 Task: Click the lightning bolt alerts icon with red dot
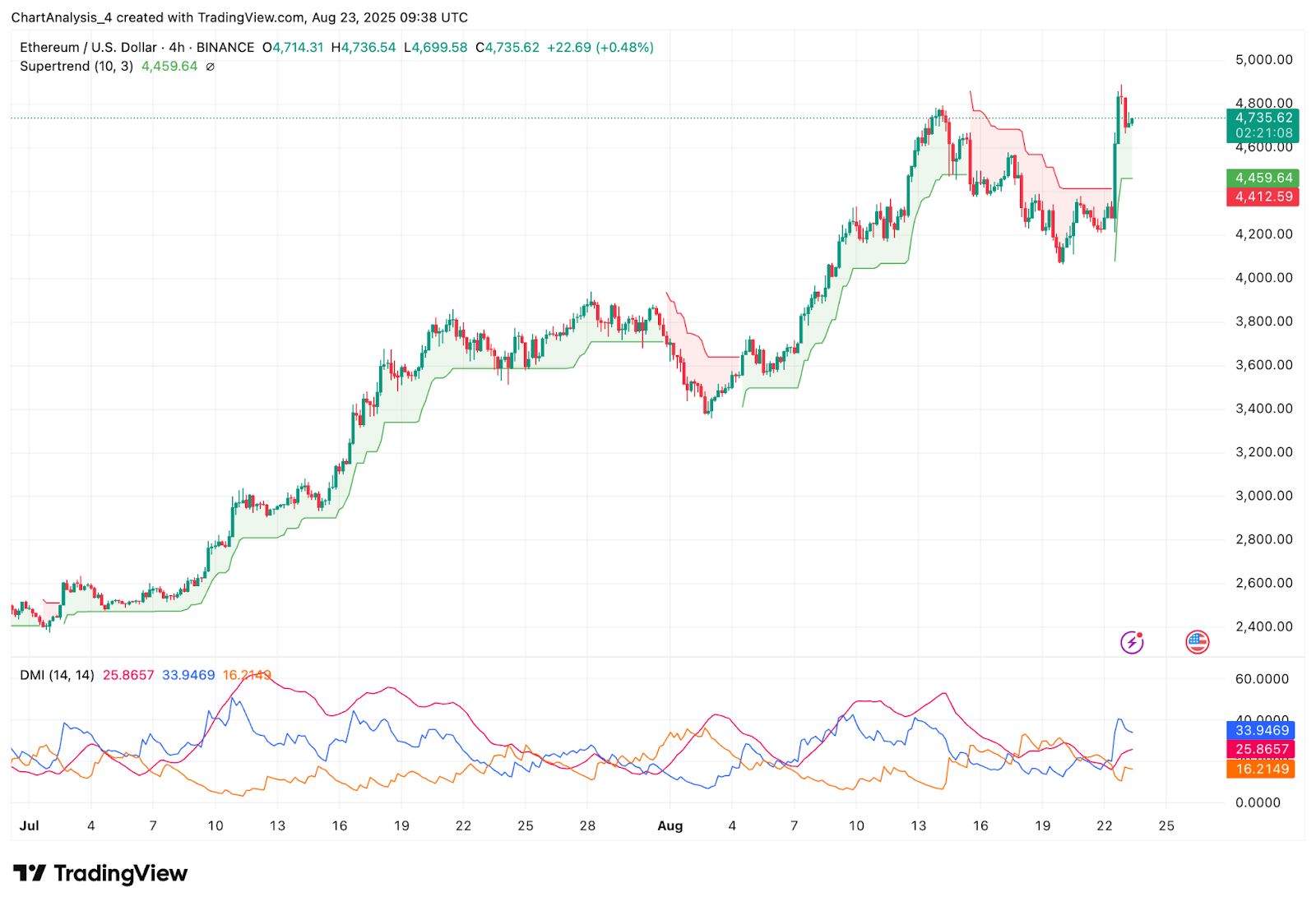[x=1131, y=641]
